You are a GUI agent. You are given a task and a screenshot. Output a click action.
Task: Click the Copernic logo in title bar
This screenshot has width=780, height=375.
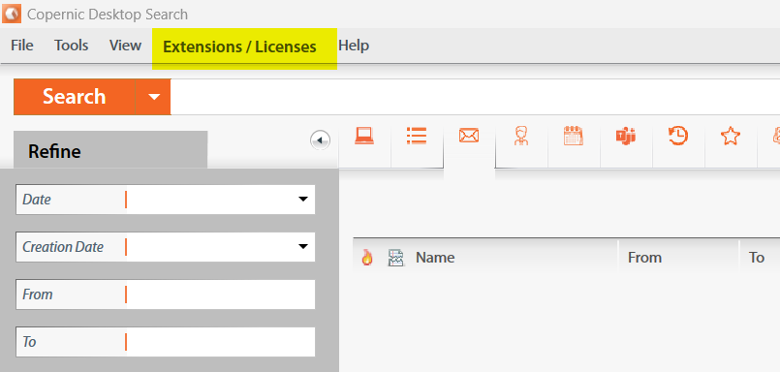(x=11, y=13)
